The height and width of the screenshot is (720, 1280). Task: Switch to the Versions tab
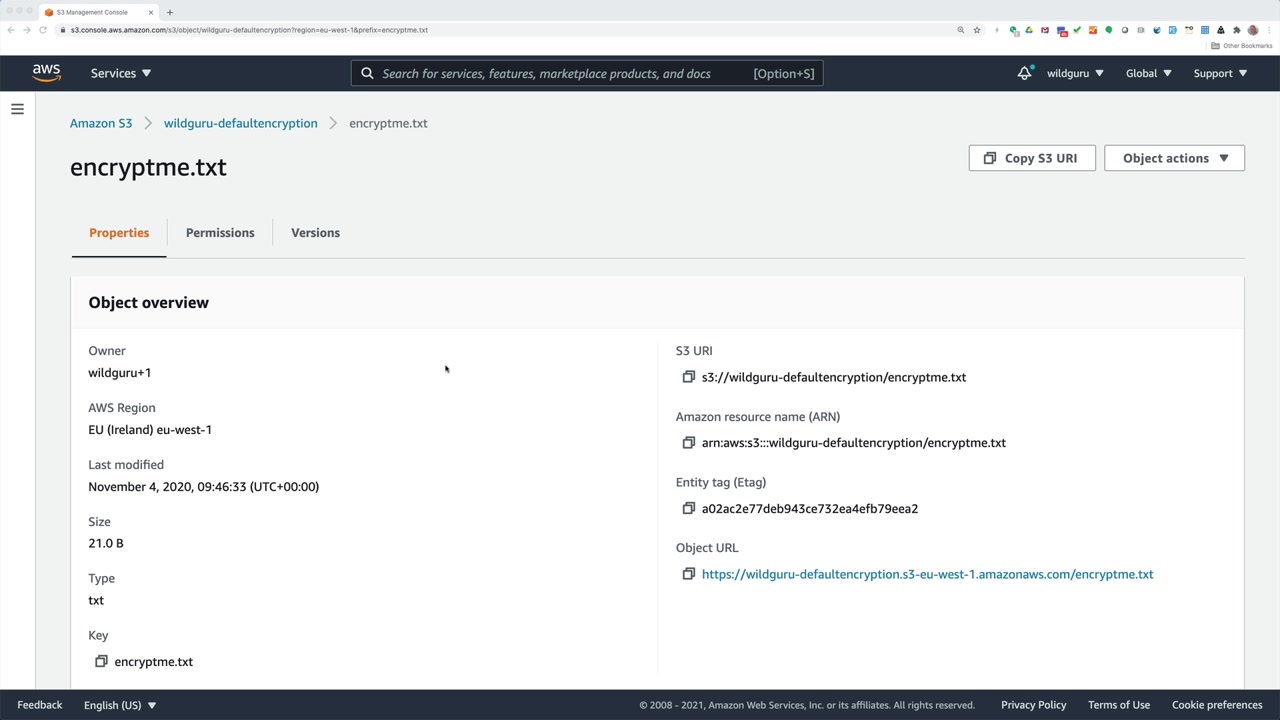coord(315,233)
